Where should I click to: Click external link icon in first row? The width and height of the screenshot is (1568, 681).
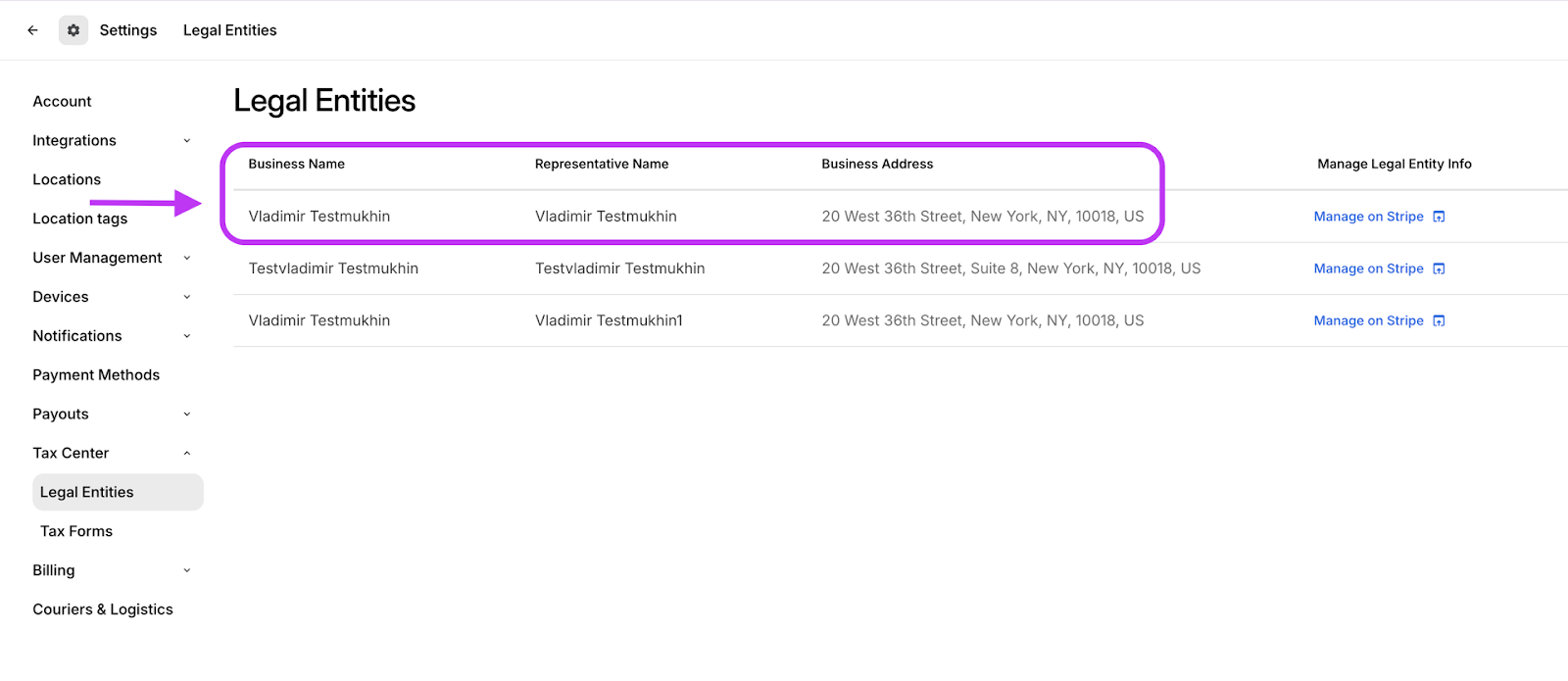click(x=1439, y=217)
